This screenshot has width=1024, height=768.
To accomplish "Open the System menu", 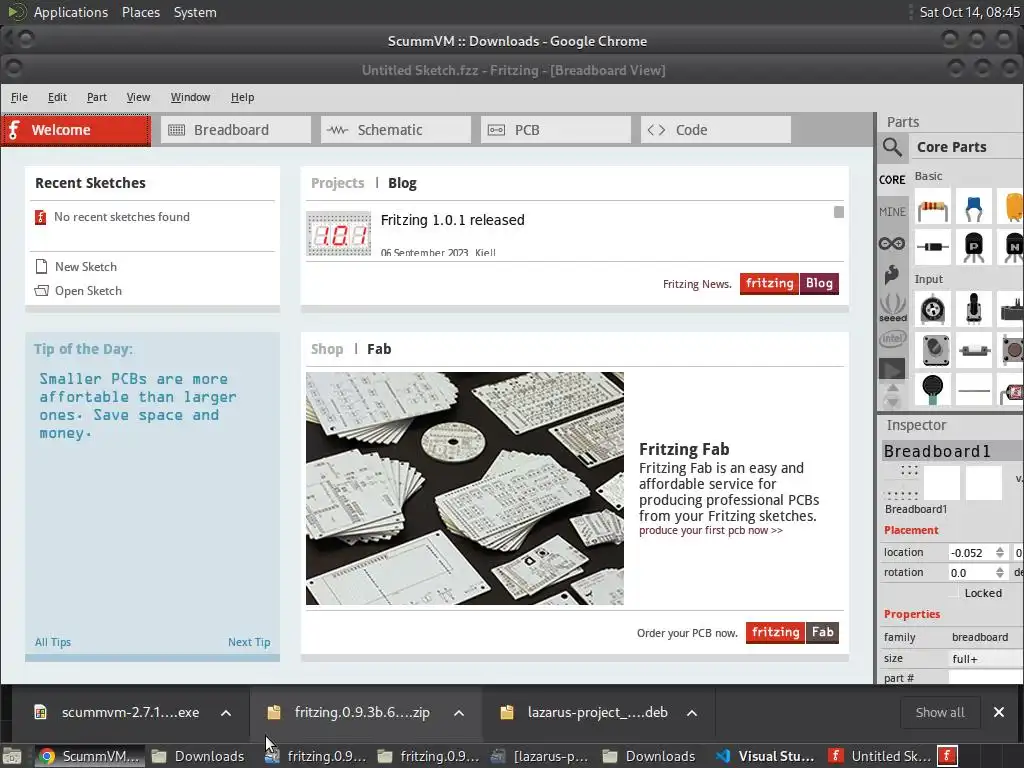I will pos(195,12).
